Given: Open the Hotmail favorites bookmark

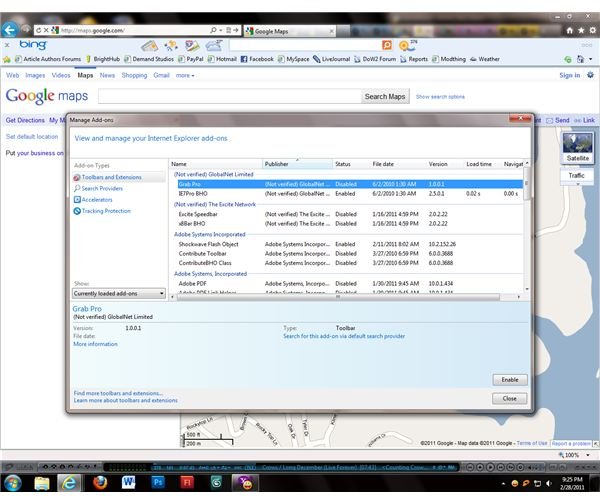Looking at the screenshot, I should (x=222, y=59).
